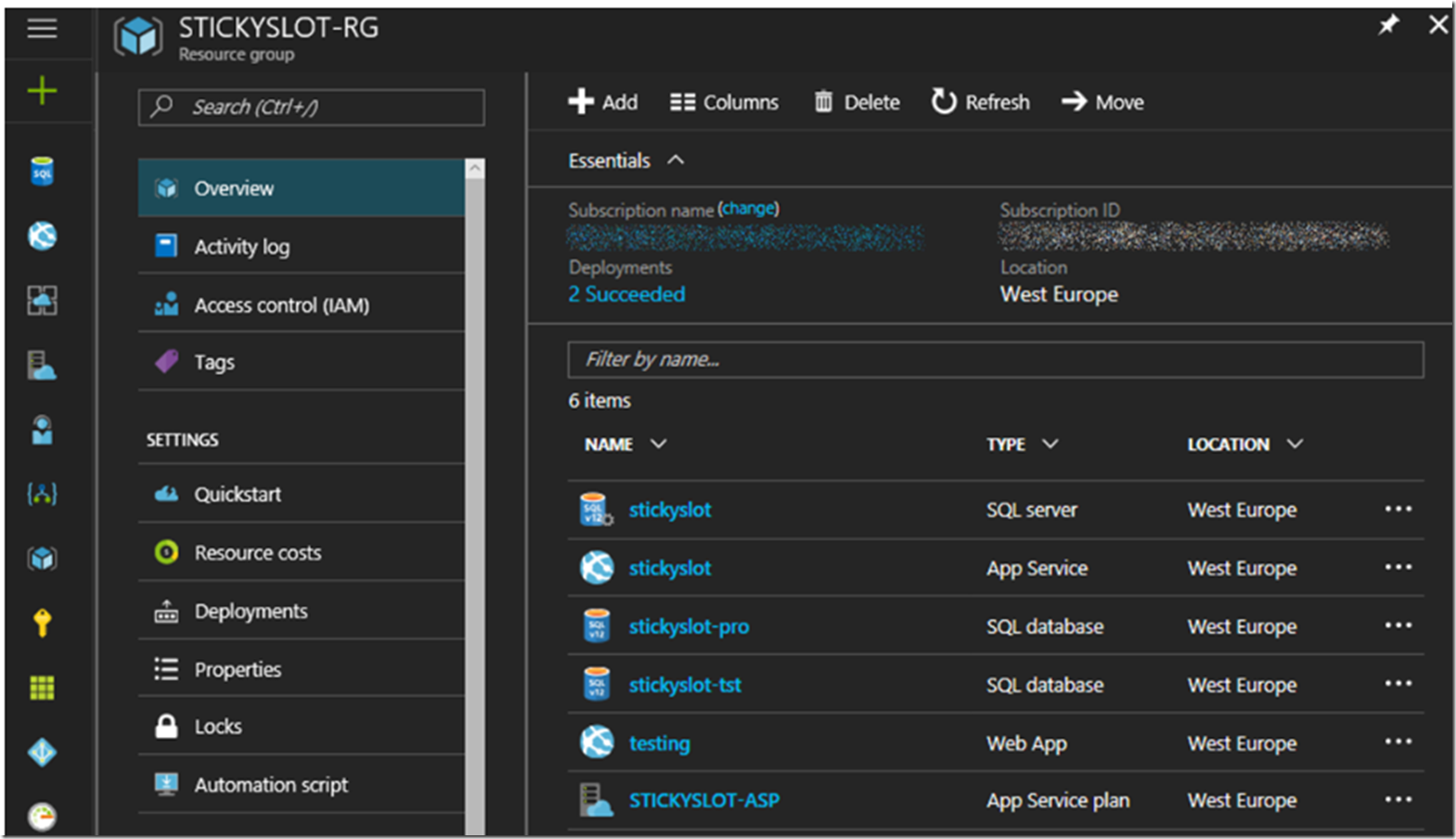This screenshot has height=839, width=1456.
Task: Refresh the resource list
Action: [981, 102]
